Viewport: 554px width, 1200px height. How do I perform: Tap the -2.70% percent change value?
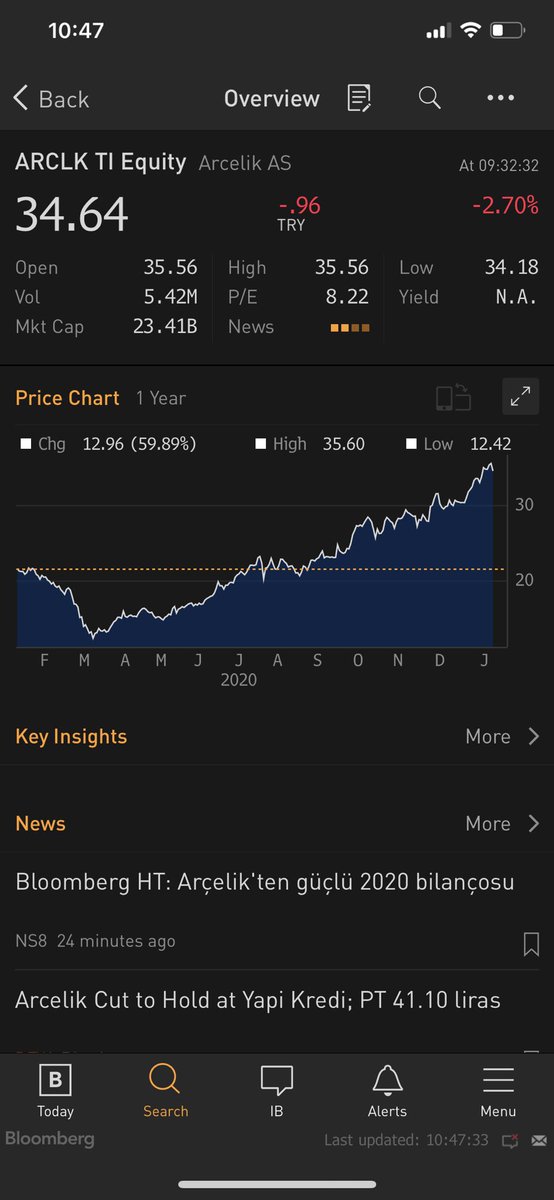tap(505, 206)
